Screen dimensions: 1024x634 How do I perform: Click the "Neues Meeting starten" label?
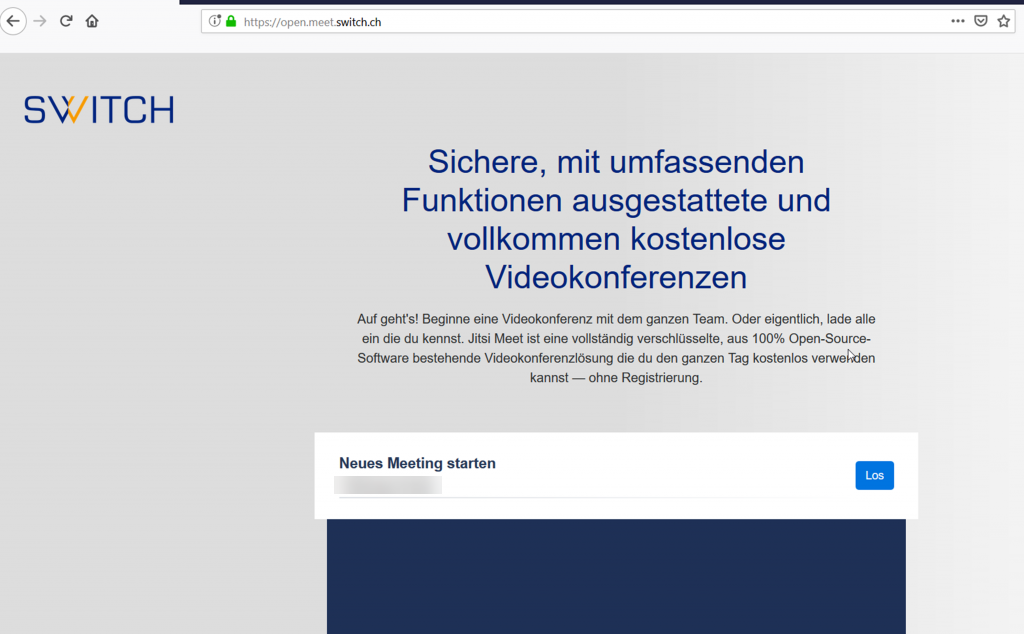pos(417,464)
